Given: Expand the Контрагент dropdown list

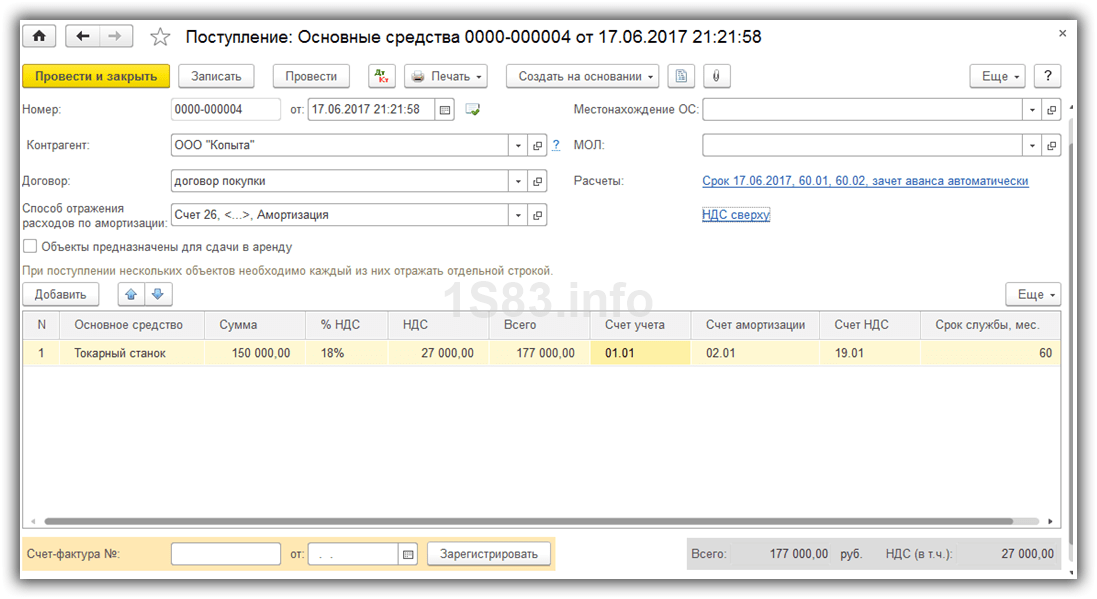Looking at the screenshot, I should tap(518, 146).
